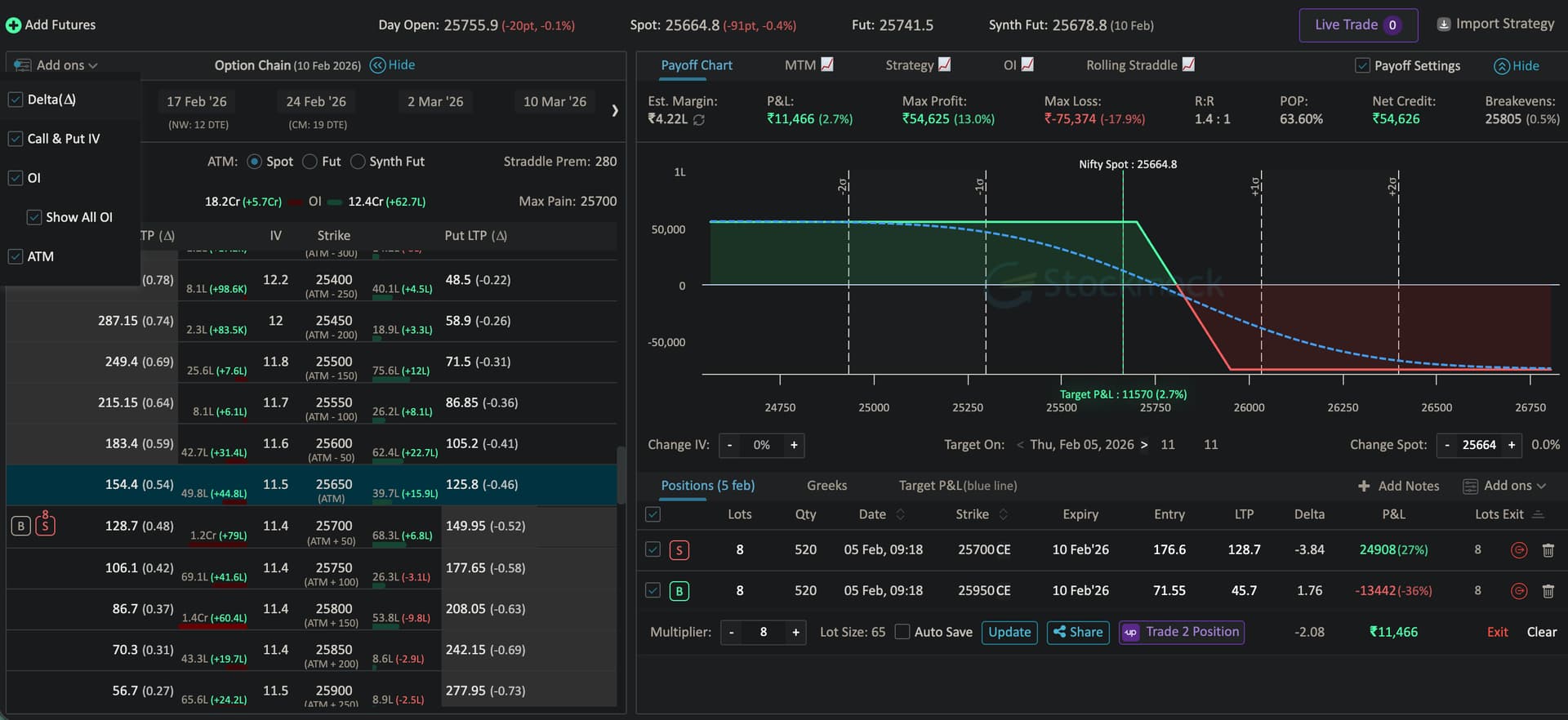Select the Synth Fut ATM radio button

tap(358, 162)
